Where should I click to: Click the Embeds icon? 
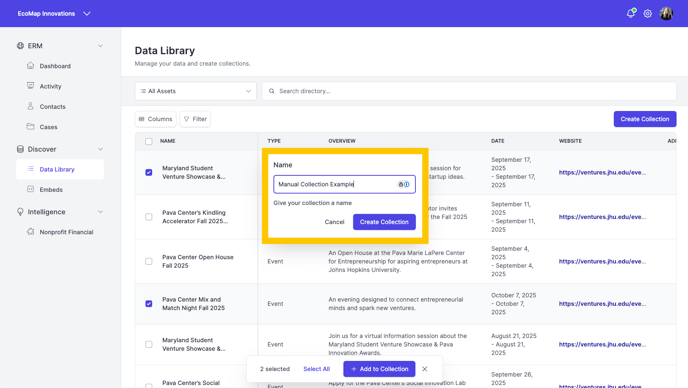tap(30, 189)
